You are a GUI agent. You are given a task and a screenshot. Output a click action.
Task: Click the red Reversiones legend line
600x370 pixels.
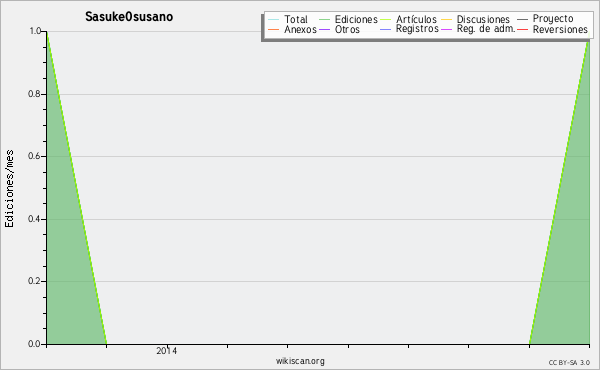coord(522,29)
